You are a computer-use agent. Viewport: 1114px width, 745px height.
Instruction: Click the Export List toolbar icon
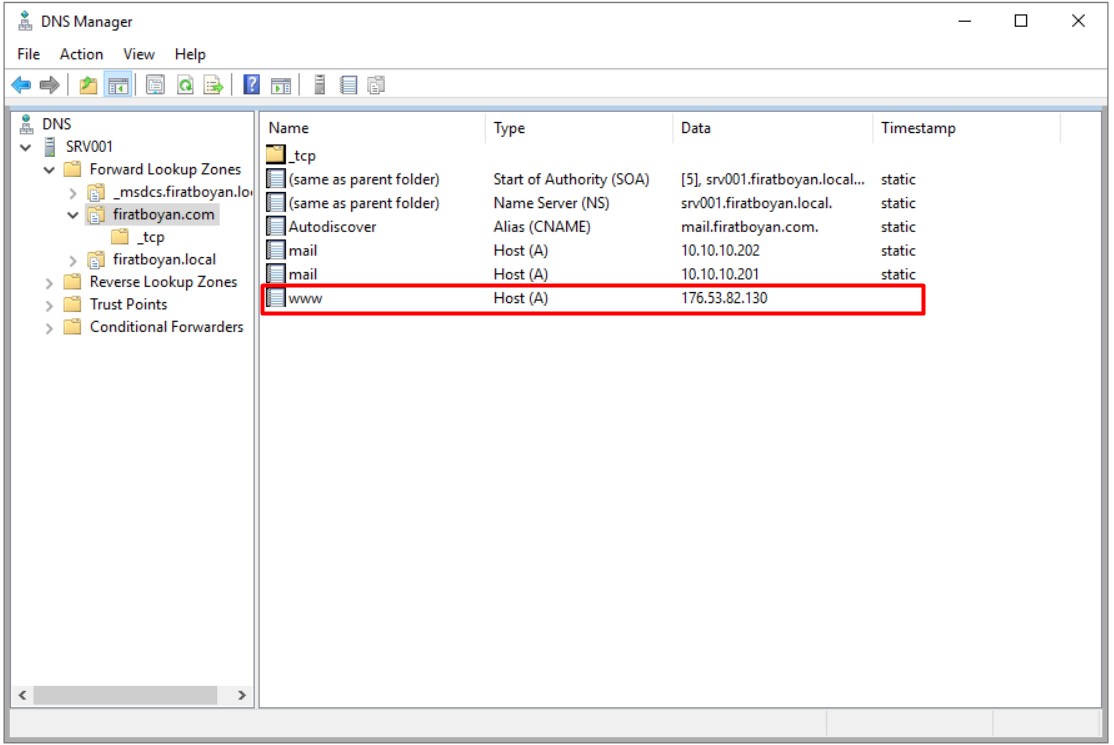(213, 85)
